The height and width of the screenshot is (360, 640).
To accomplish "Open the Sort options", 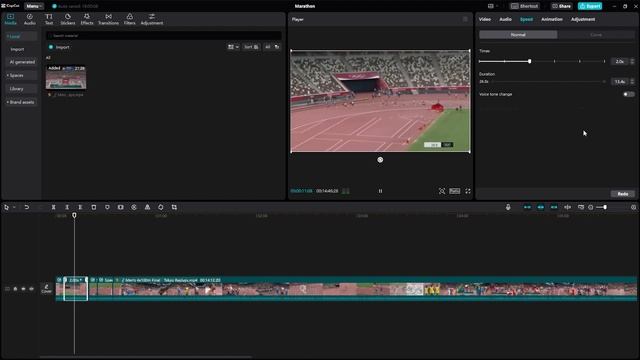I will 251,47.
